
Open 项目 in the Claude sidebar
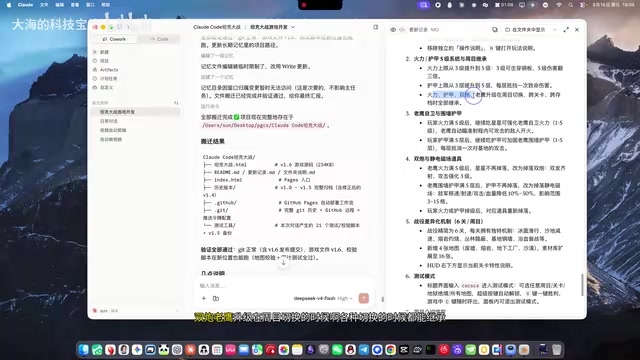(x=104, y=61)
